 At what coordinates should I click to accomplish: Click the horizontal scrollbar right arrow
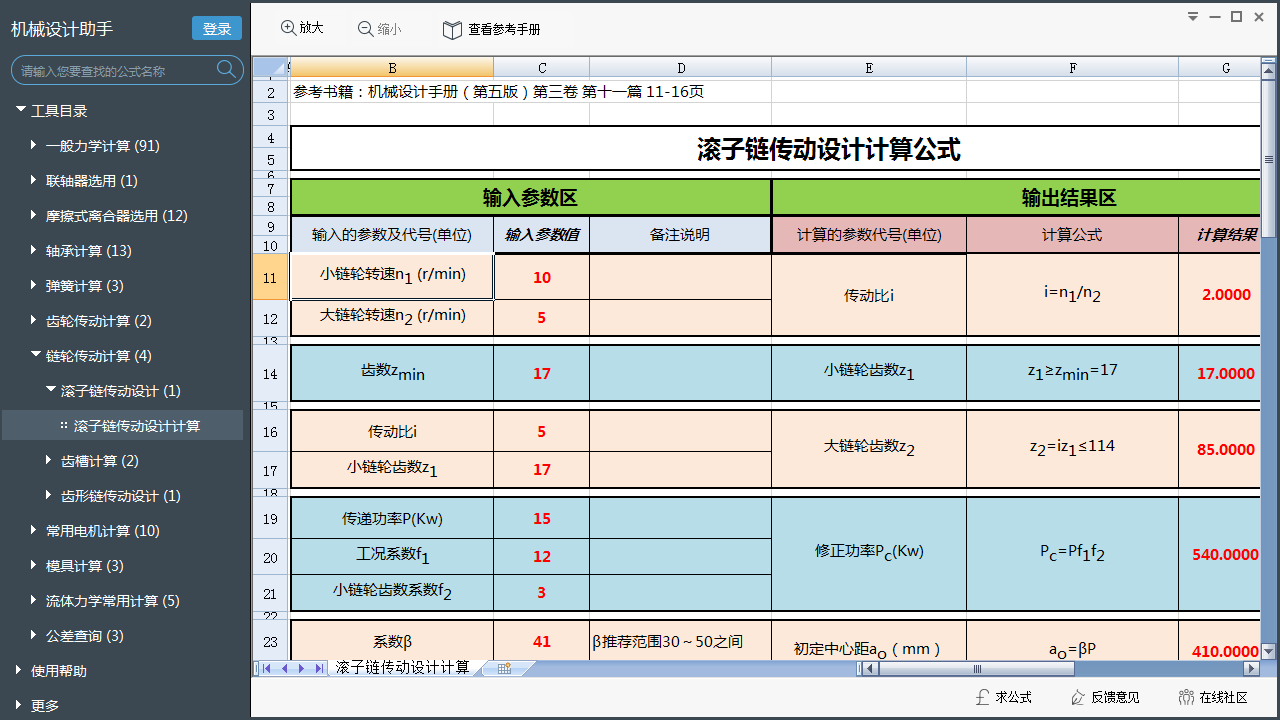click(x=1251, y=668)
